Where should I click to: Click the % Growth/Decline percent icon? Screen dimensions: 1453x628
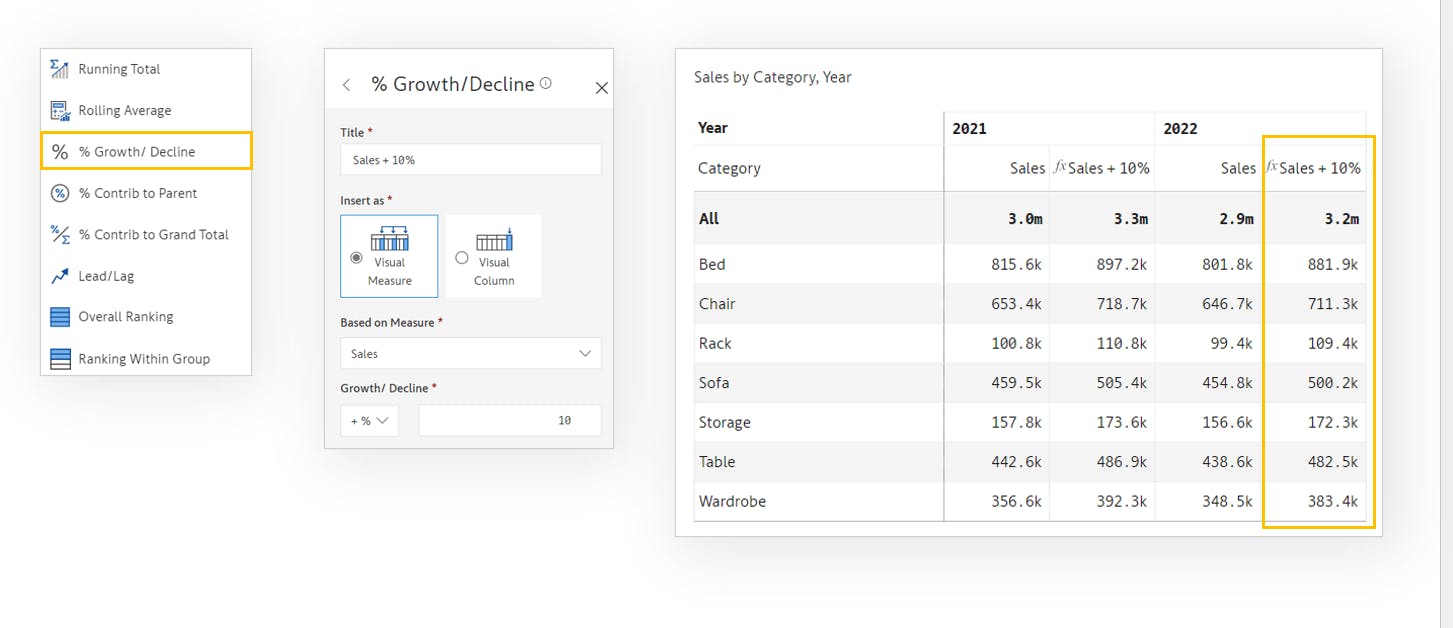[60, 152]
